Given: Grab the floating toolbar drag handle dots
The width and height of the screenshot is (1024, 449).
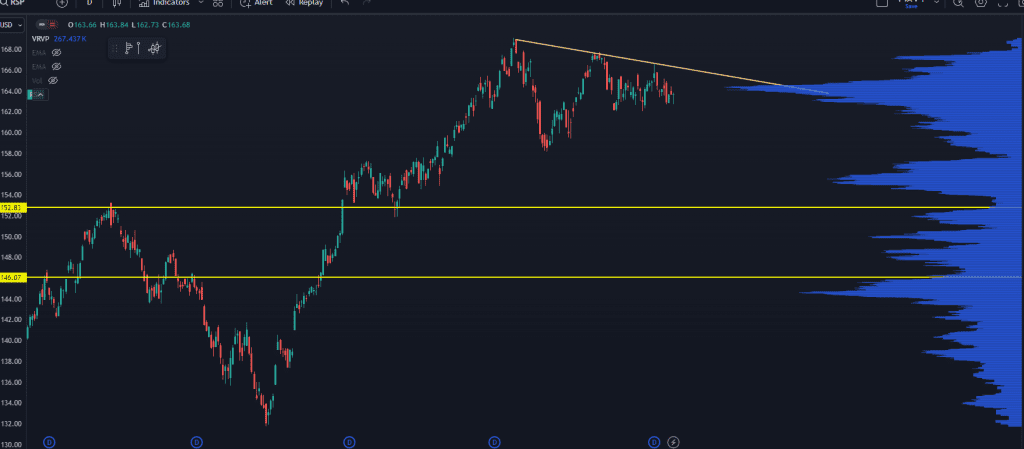Looking at the screenshot, I should click(x=114, y=48).
